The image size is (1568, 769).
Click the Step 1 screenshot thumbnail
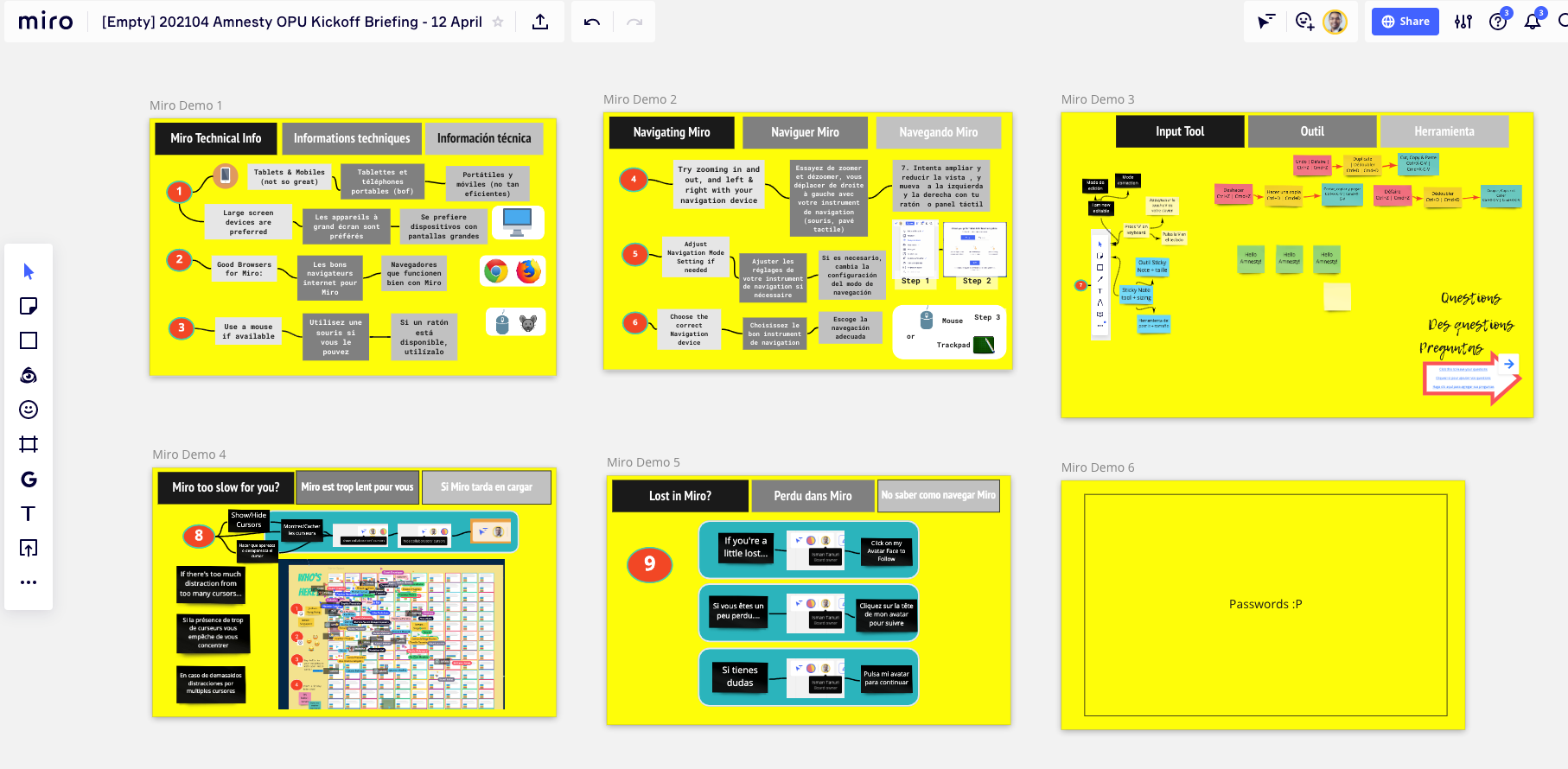[914, 247]
